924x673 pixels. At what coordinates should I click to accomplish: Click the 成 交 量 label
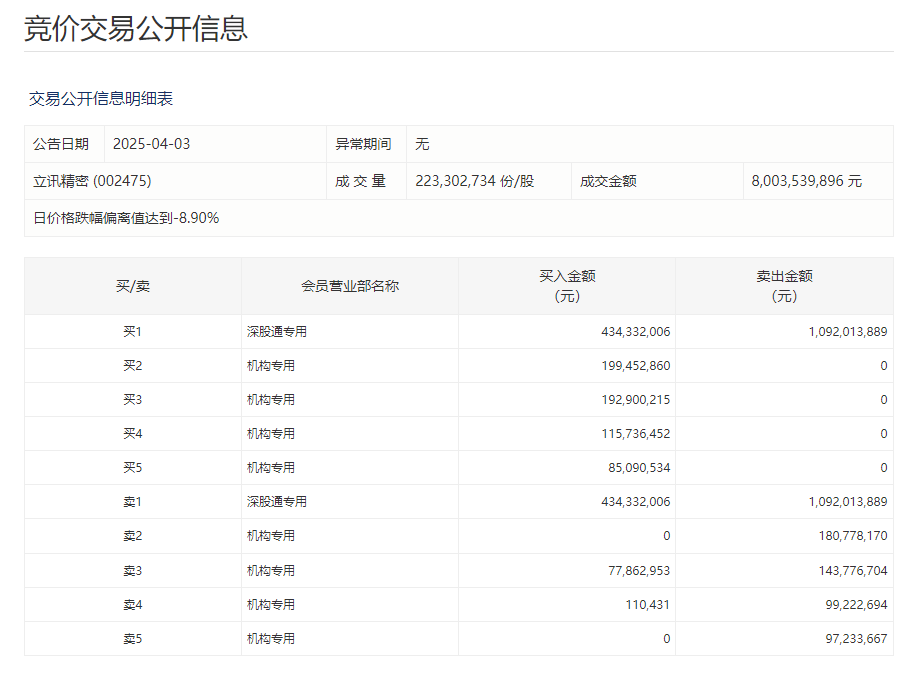pyautogui.click(x=360, y=181)
